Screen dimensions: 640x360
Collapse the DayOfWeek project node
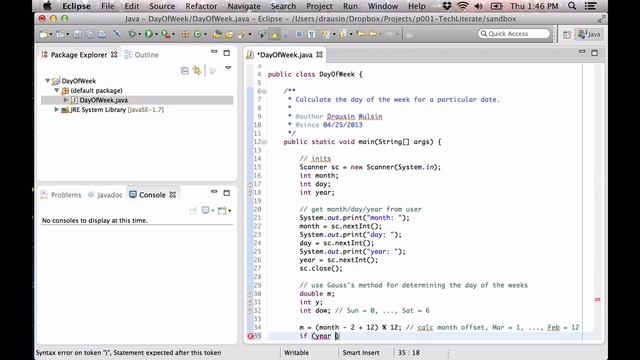[x=48, y=81]
